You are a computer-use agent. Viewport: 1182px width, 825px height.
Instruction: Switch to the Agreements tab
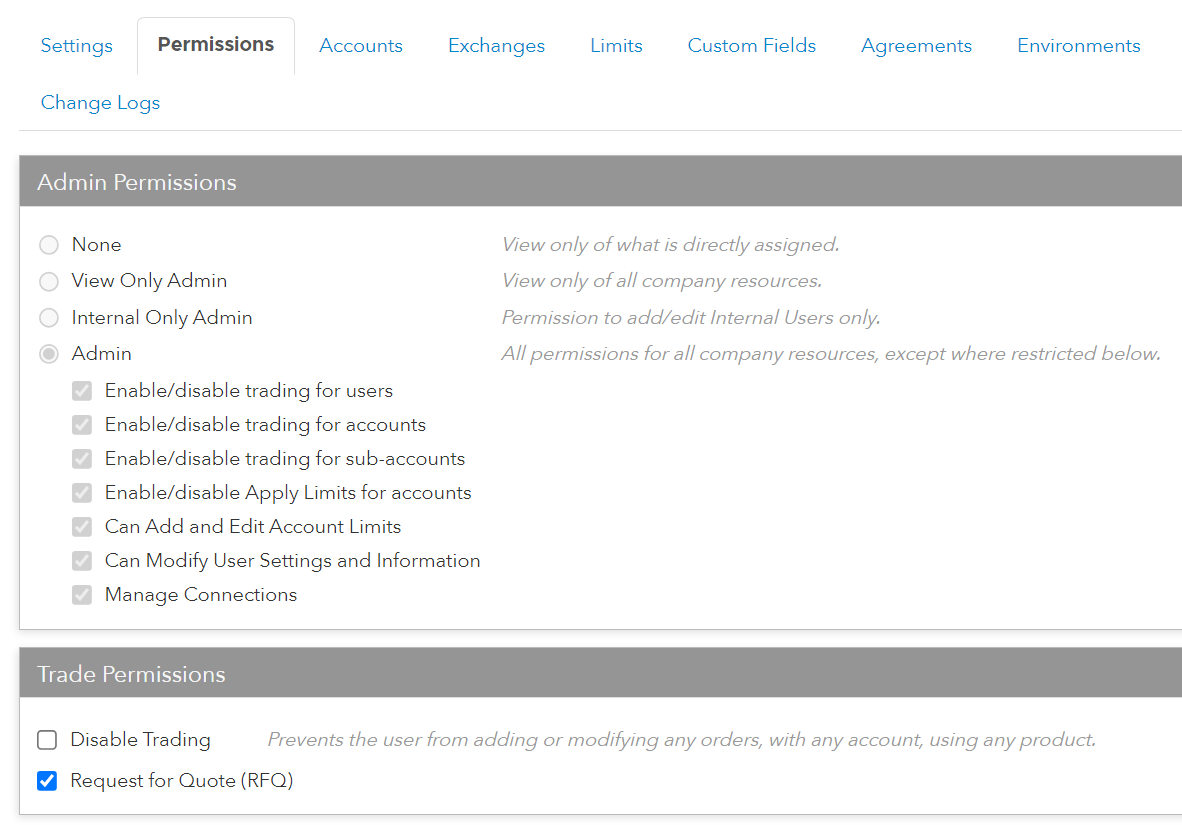point(916,46)
